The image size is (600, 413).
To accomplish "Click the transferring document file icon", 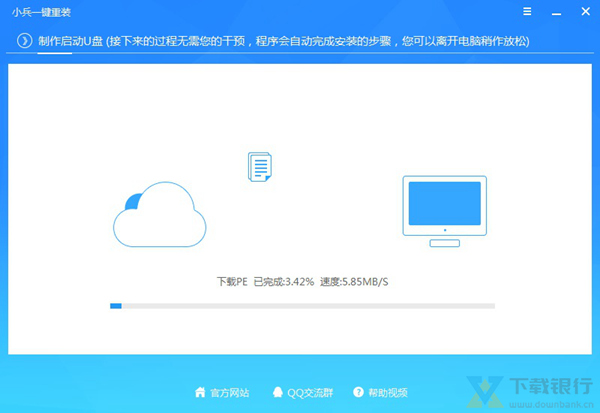I will pyautogui.click(x=260, y=167).
